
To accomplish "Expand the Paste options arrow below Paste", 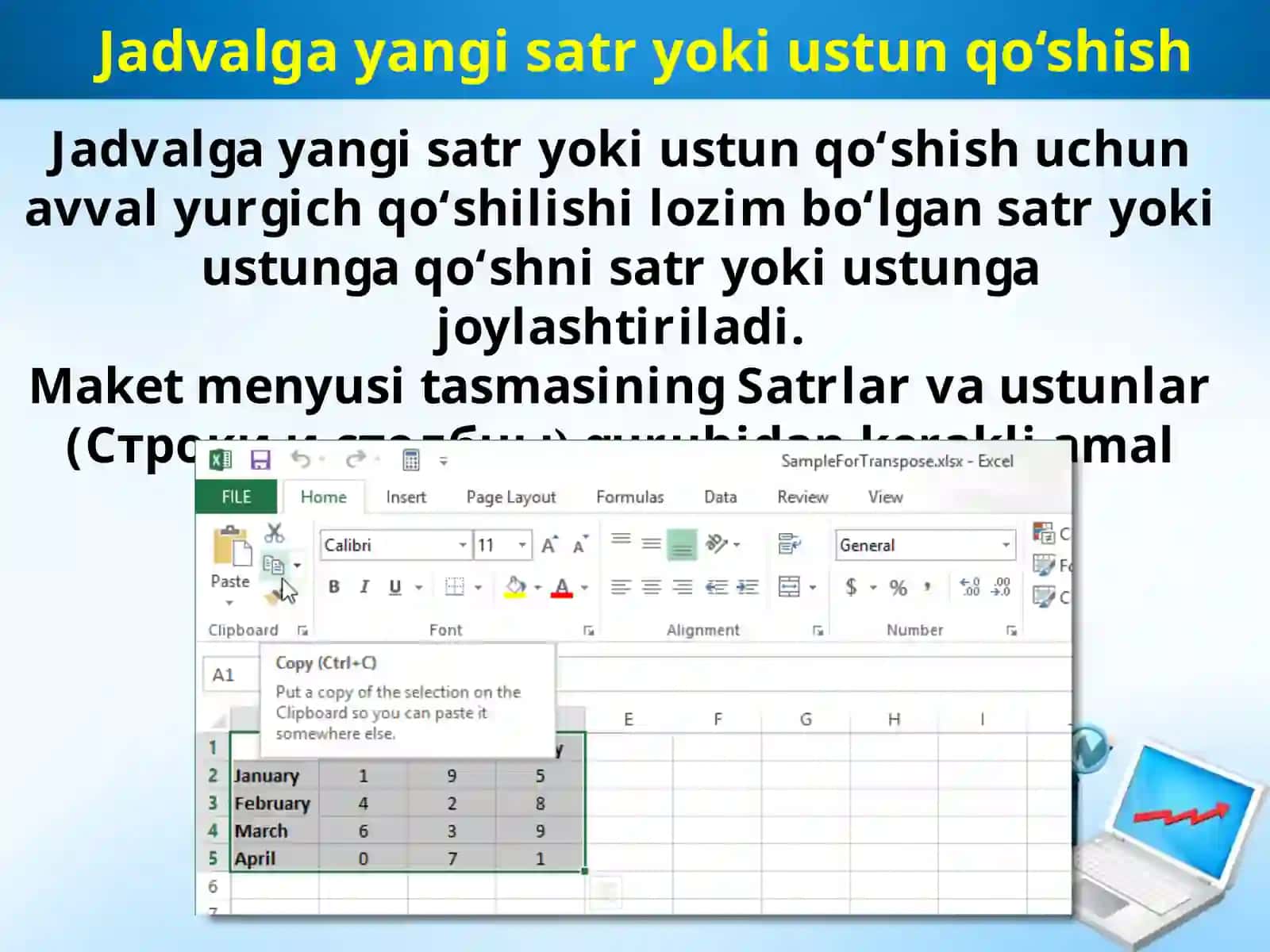I will [229, 603].
